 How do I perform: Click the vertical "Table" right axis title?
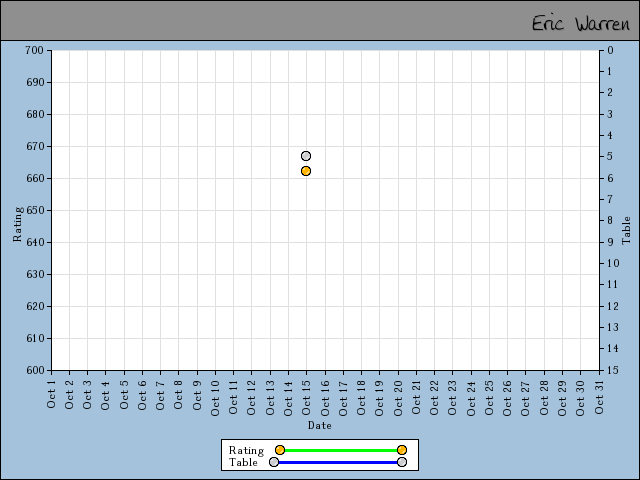pyautogui.click(x=627, y=230)
